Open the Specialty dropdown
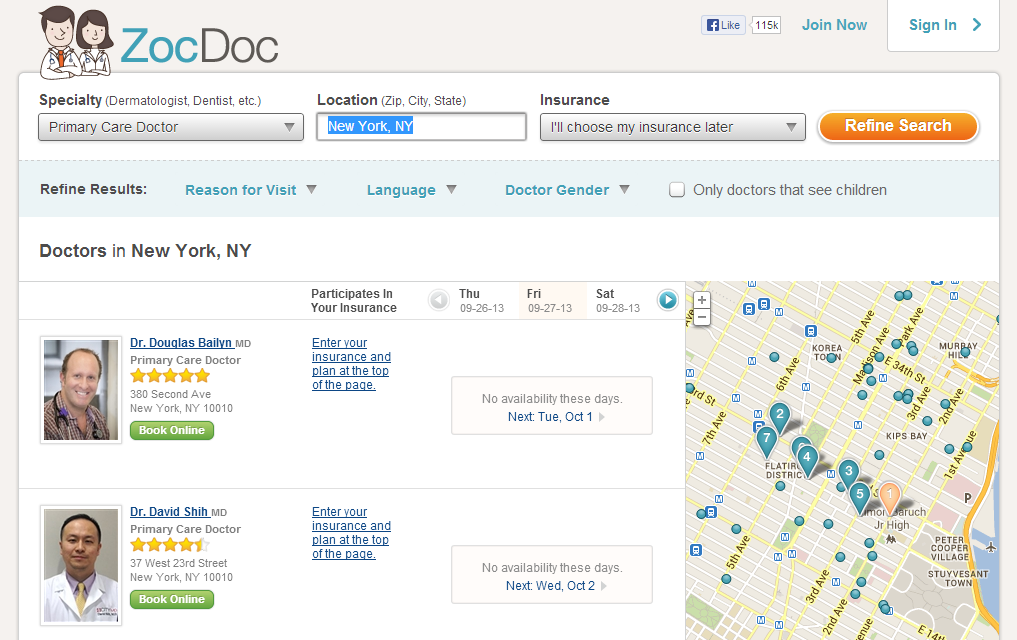 pyautogui.click(x=171, y=127)
